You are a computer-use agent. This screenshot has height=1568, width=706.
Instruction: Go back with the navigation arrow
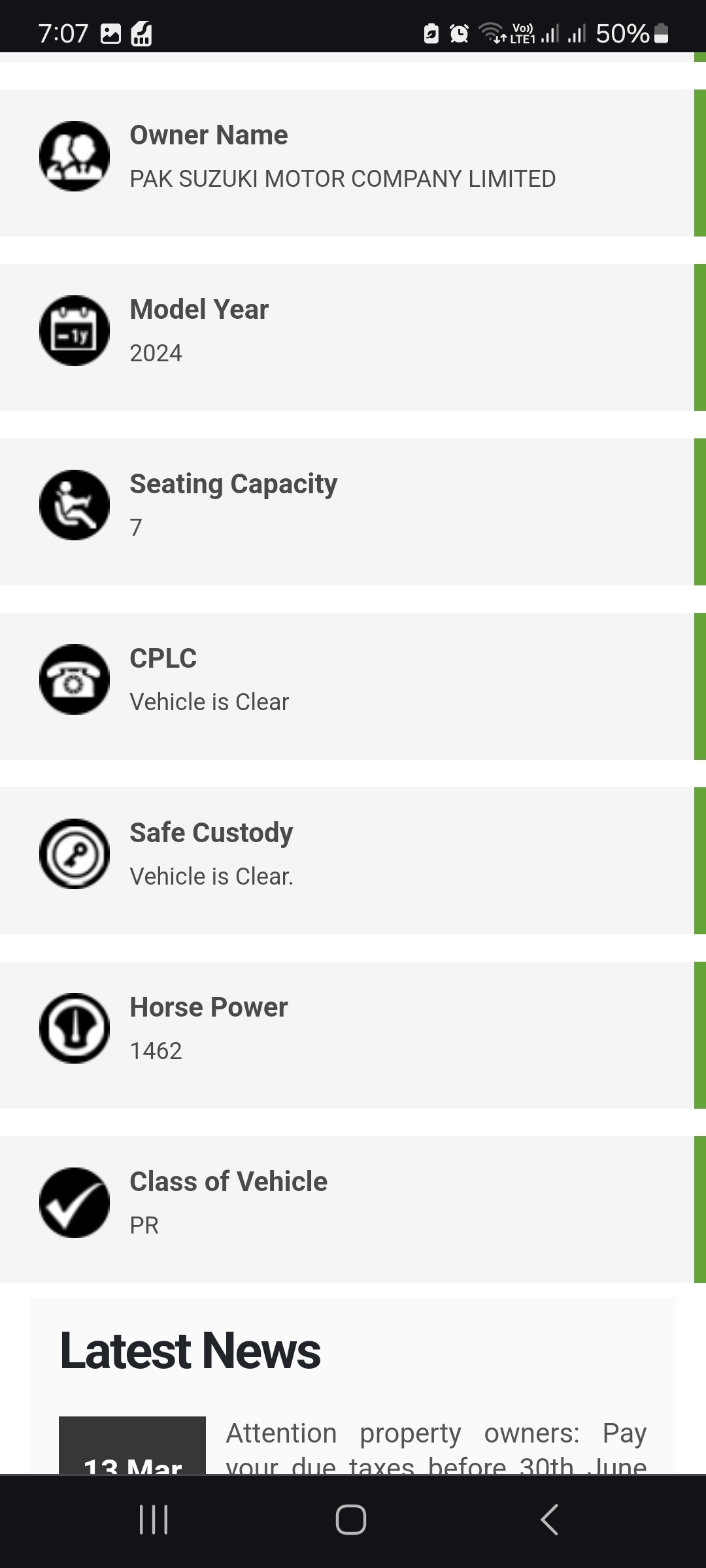coord(550,1520)
